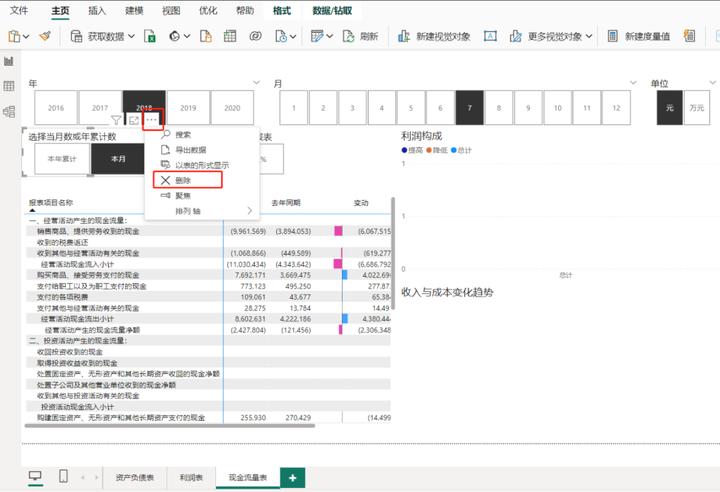This screenshot has width=720, height=492.
Task: Click the data hub icon
Action: (174, 36)
